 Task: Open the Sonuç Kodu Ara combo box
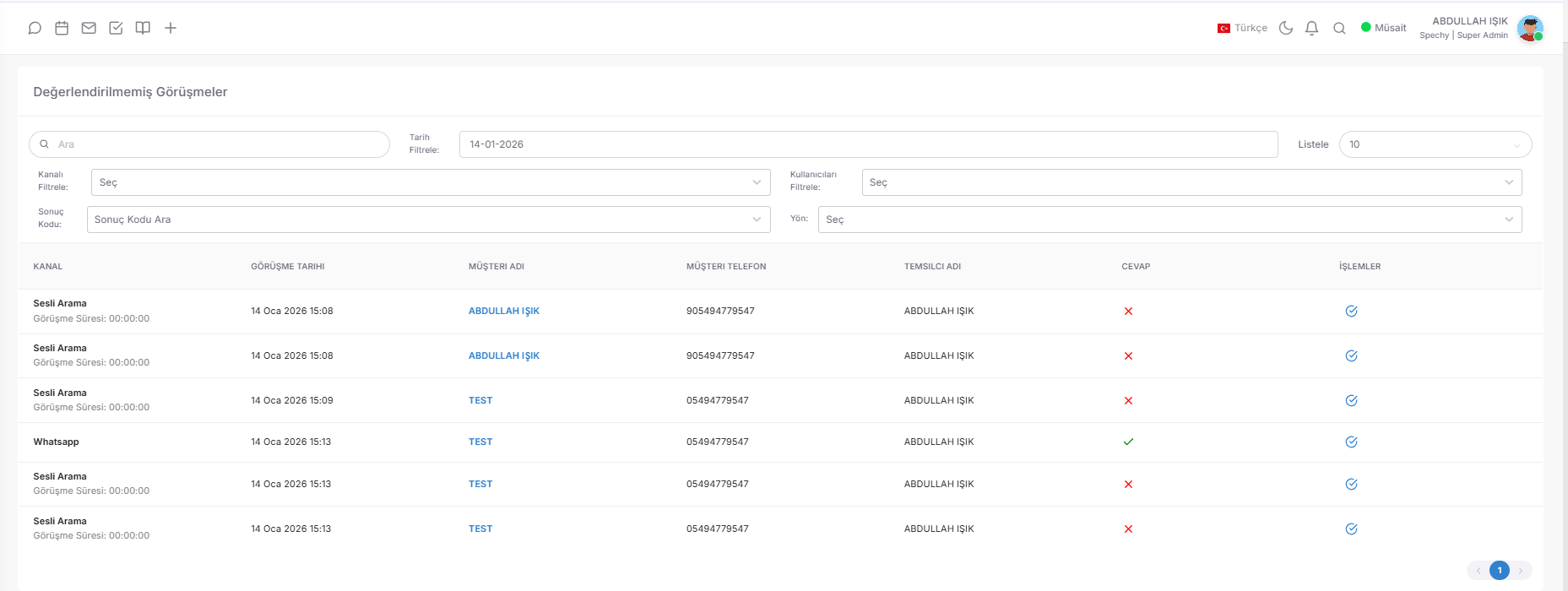428,220
